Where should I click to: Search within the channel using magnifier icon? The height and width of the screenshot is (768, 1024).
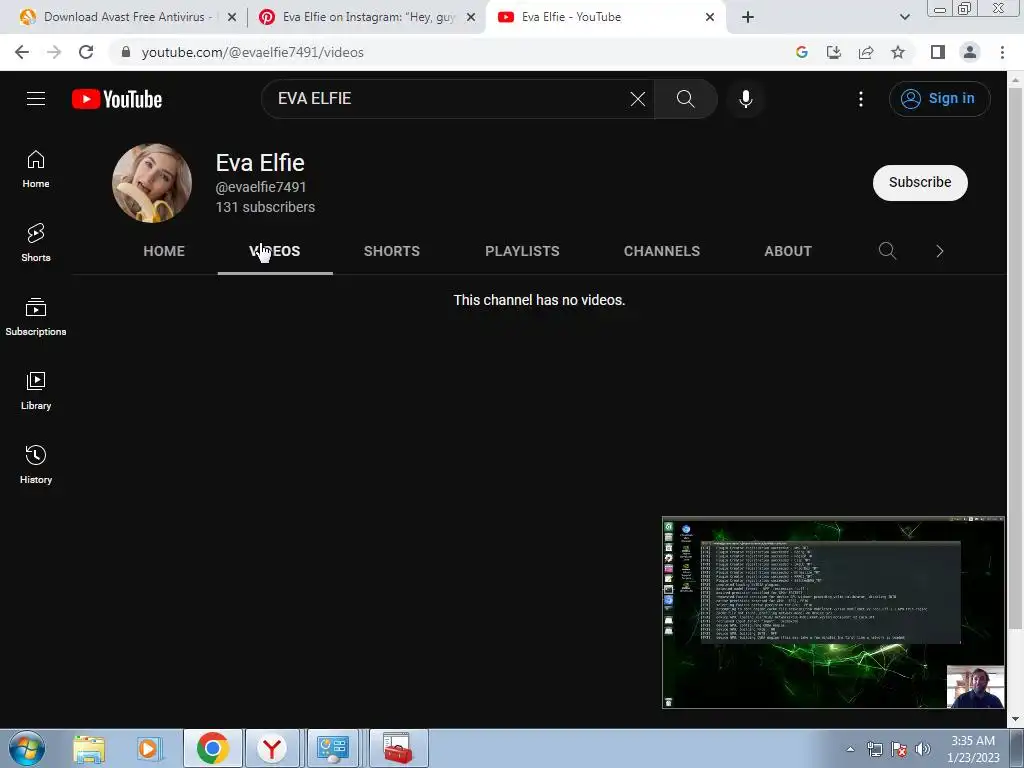(x=887, y=251)
